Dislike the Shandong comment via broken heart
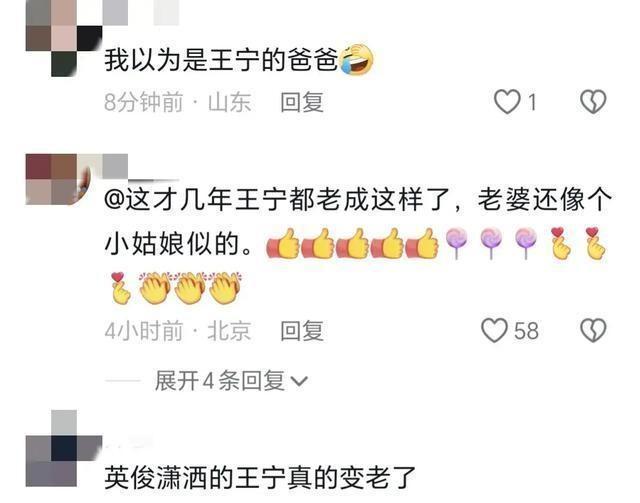This screenshot has width=640, height=503. click(593, 102)
